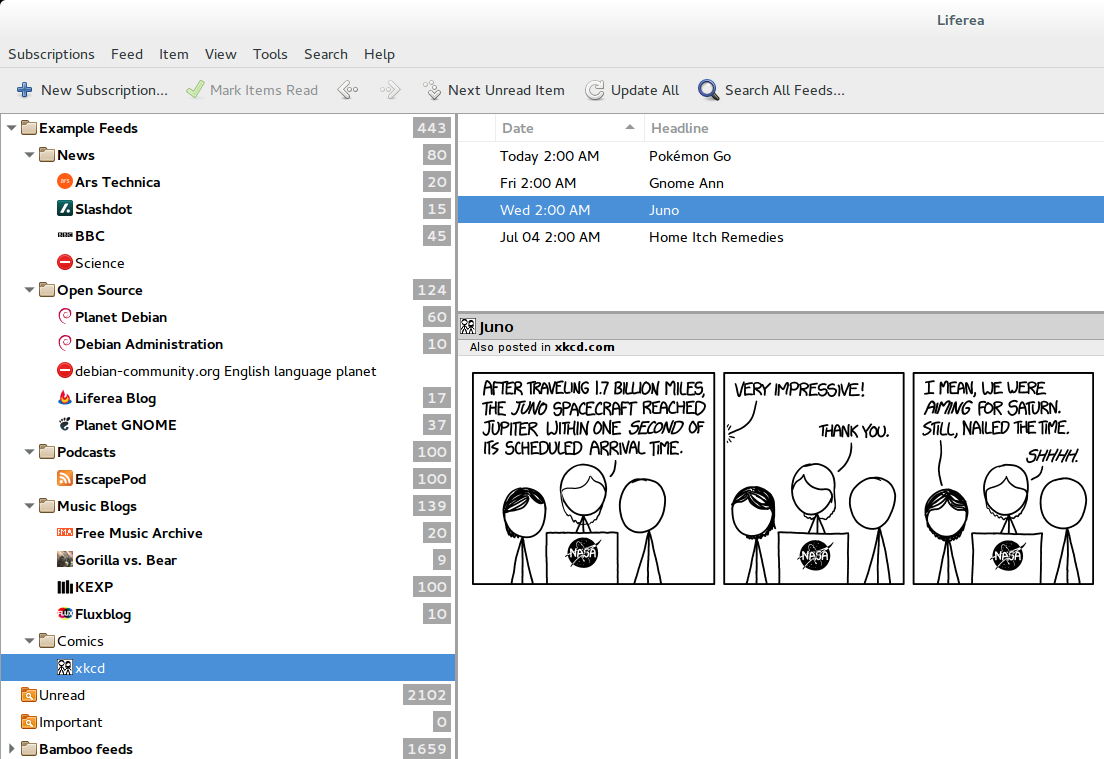Click the debian-community.org error icon
1104x759 pixels.
click(x=65, y=370)
